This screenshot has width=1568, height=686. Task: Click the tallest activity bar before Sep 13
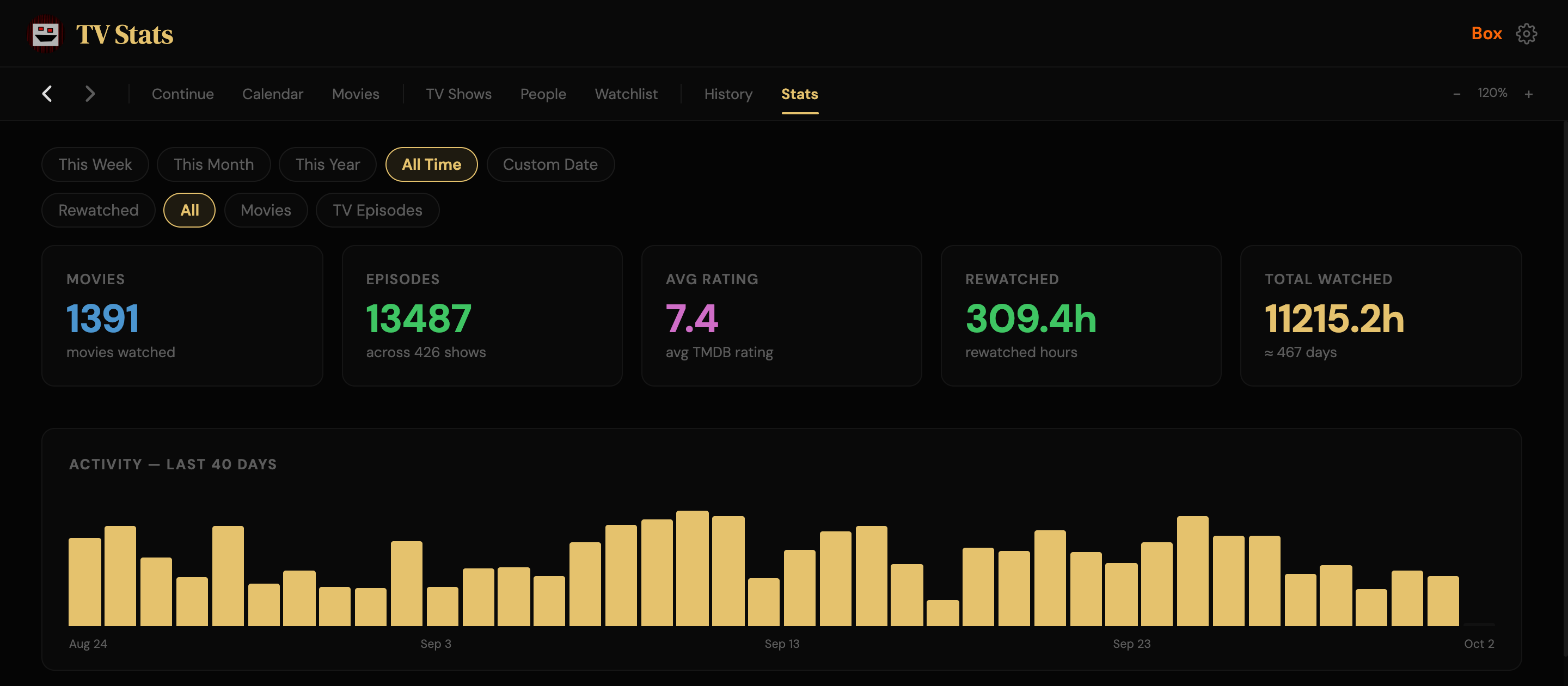click(x=693, y=568)
